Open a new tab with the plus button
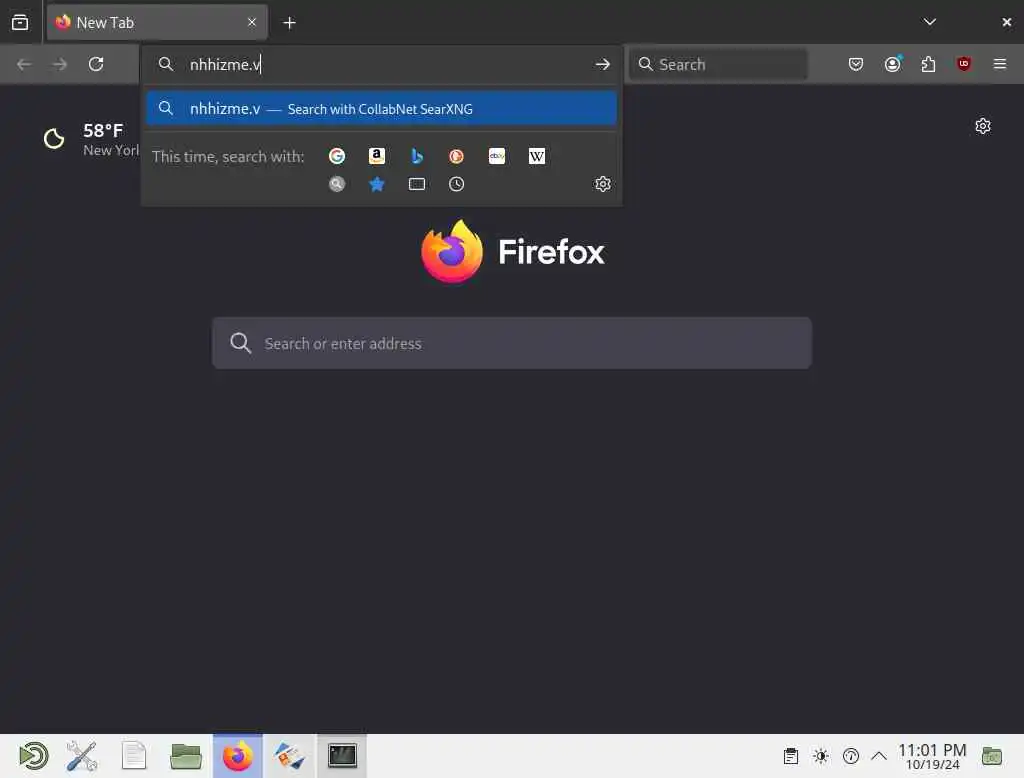 pyautogui.click(x=289, y=23)
